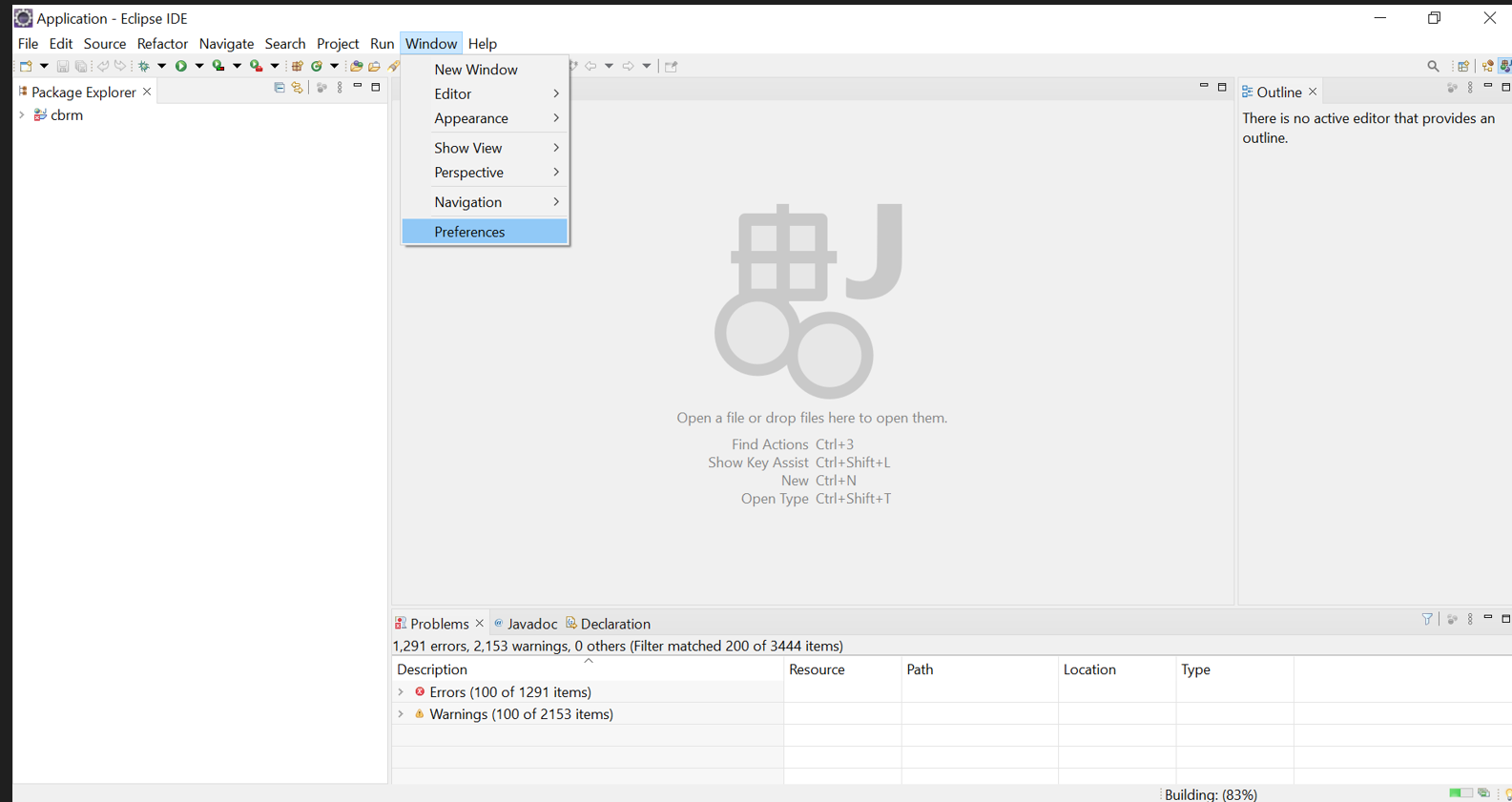Open the Back history dropdown arrow
This screenshot has height=802, width=1512.
point(610,66)
